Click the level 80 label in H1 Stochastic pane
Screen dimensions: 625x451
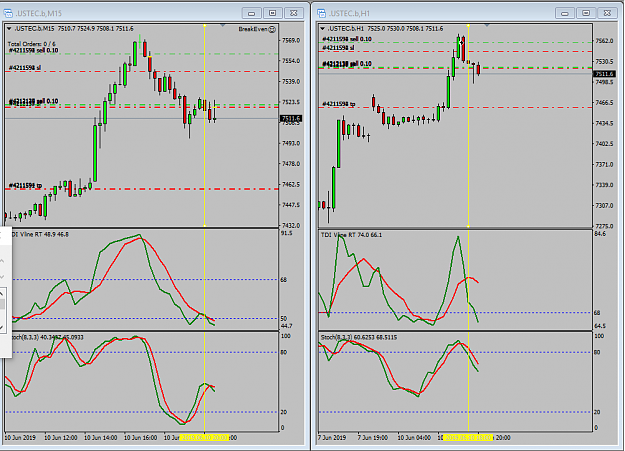click(x=597, y=353)
